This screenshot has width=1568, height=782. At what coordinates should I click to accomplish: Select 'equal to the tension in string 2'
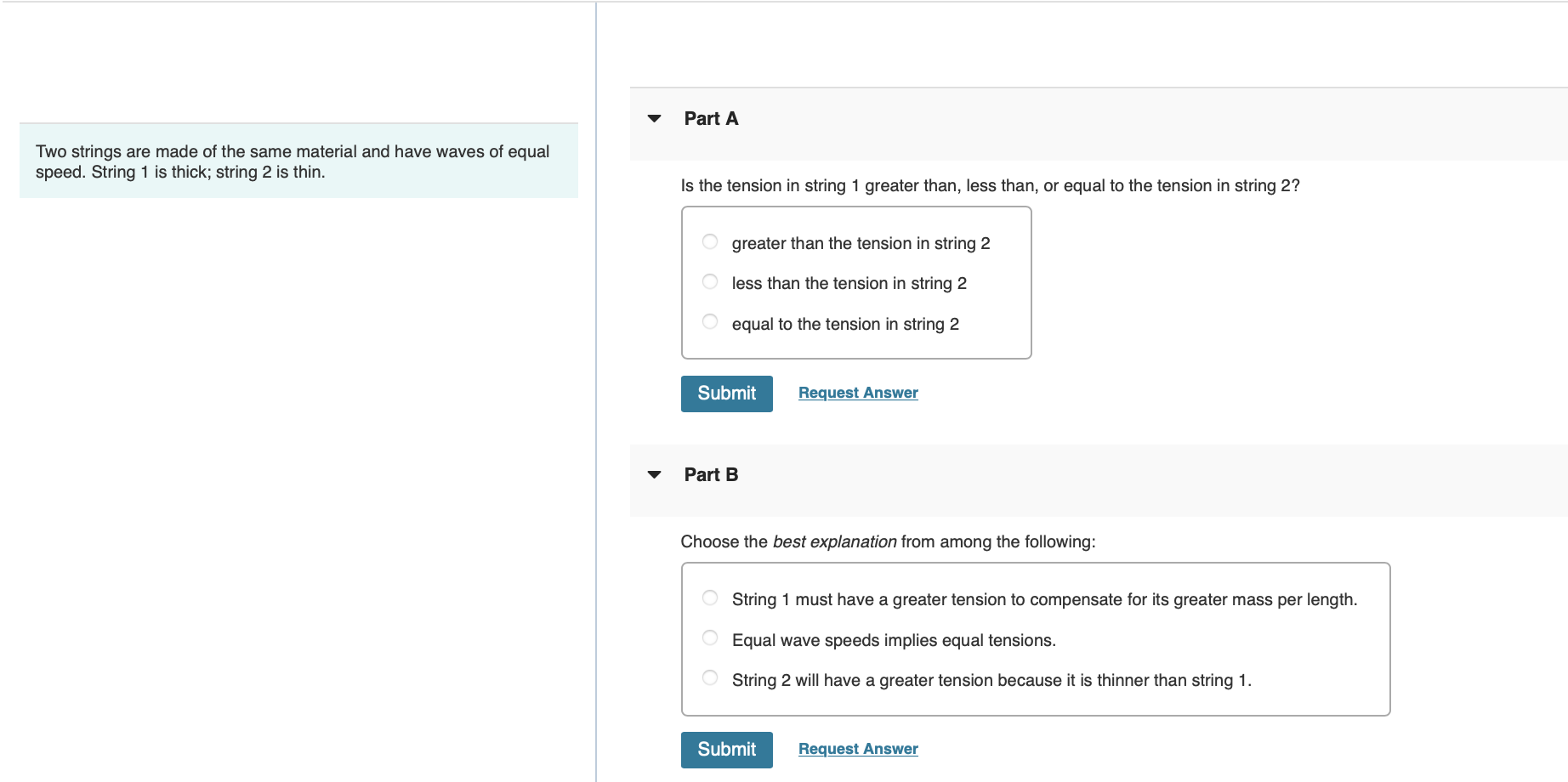point(710,322)
